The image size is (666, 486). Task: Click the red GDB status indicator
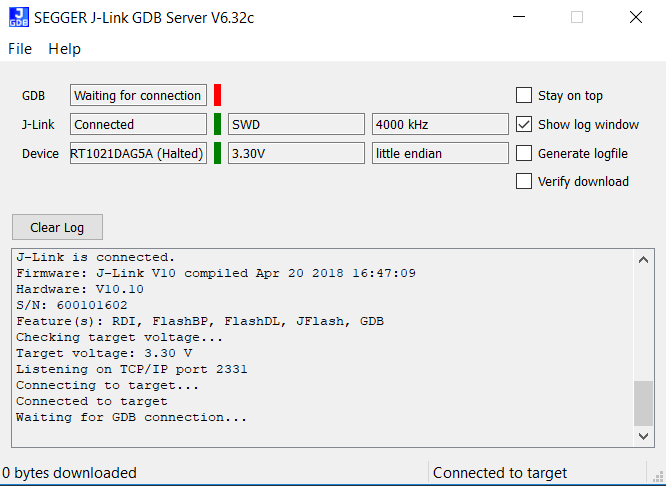click(217, 95)
